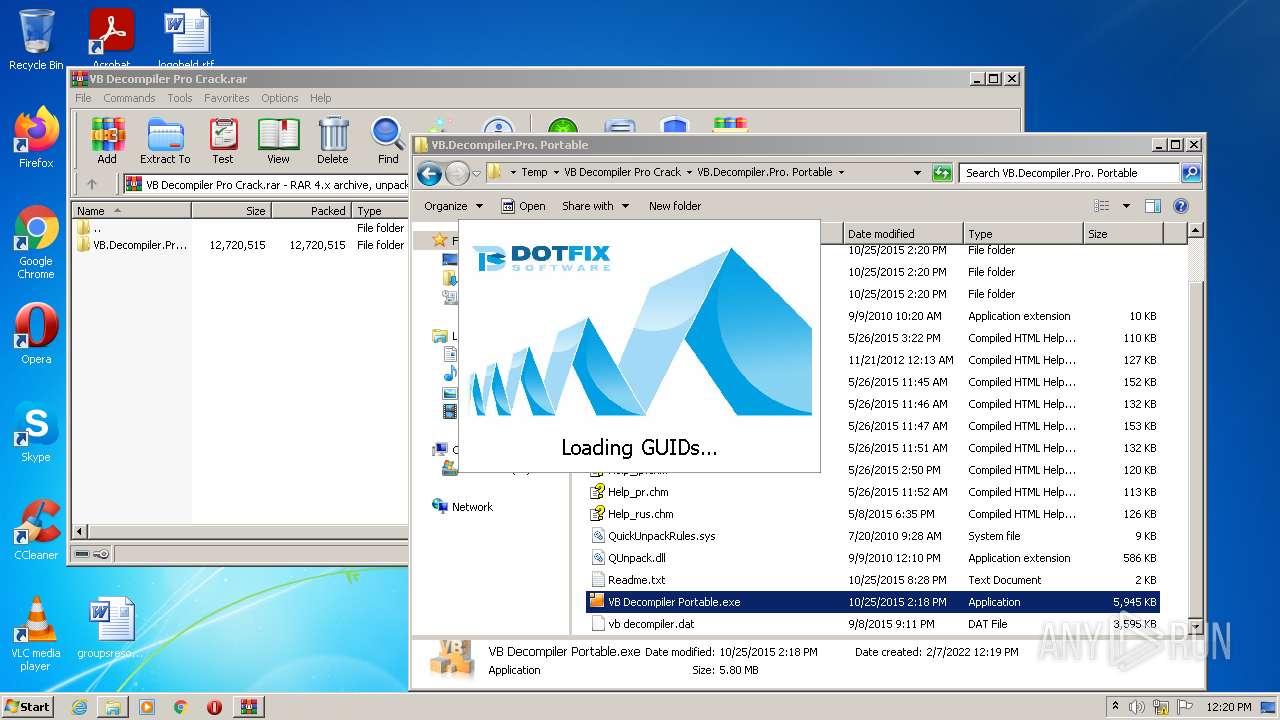
Task: Open recent pages dropdown next to navigation arrows
Action: [x=477, y=173]
